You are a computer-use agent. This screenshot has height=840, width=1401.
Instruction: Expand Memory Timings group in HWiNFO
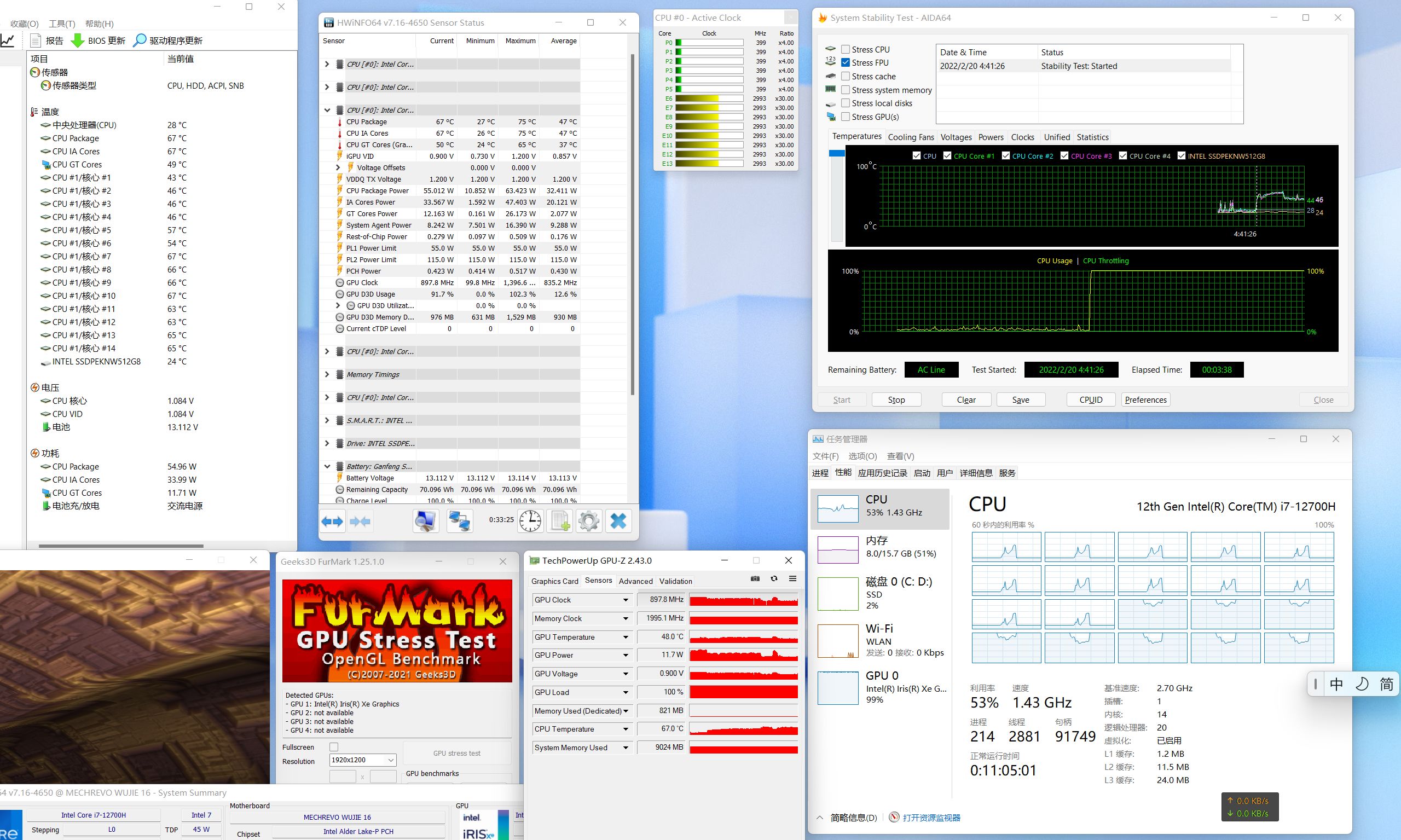327,374
